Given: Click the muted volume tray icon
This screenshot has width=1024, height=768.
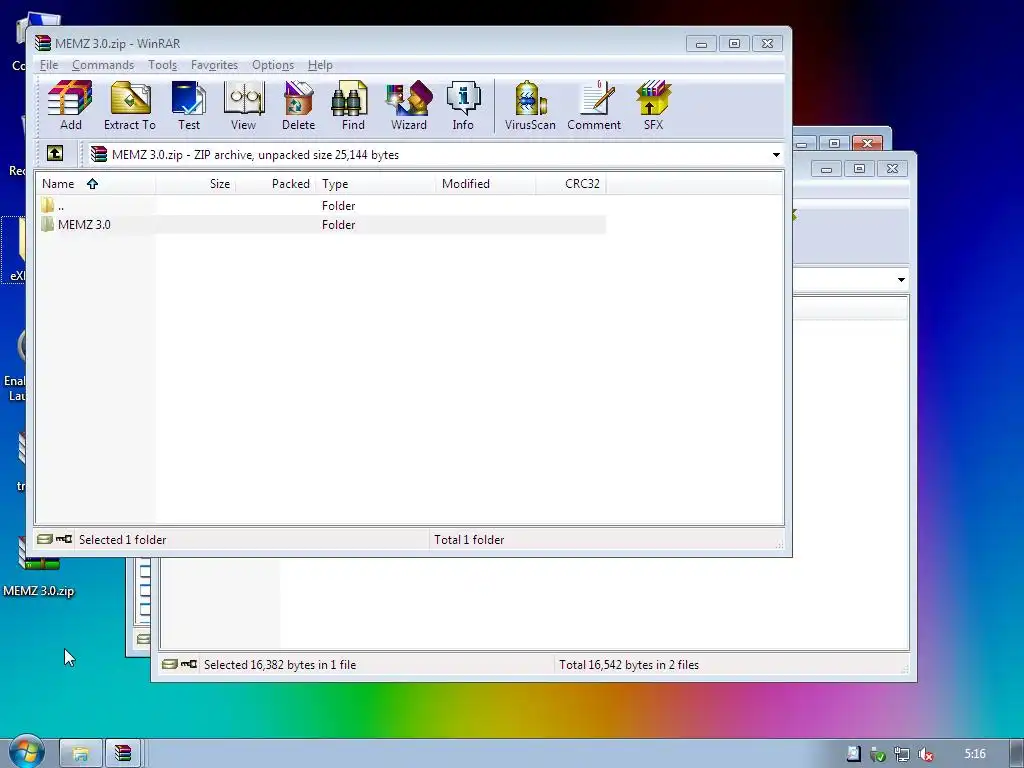Looking at the screenshot, I should [925, 754].
